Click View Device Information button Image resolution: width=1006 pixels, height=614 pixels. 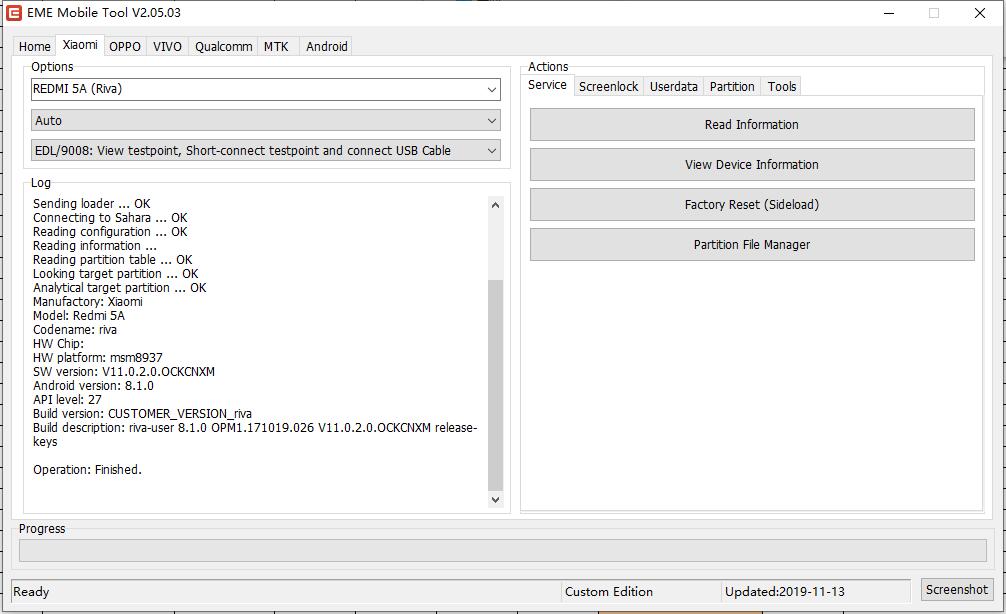[x=752, y=164]
